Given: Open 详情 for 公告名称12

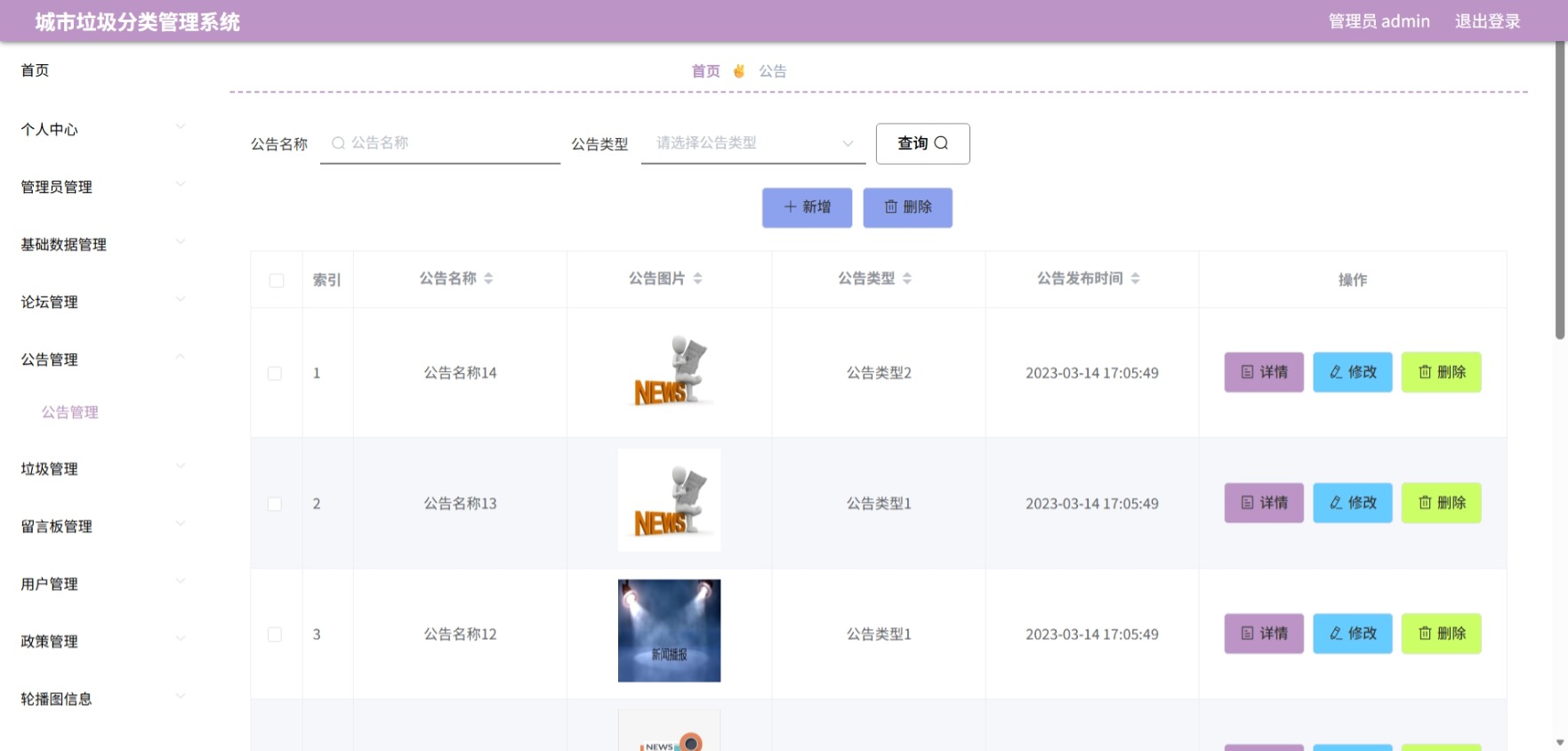Looking at the screenshot, I should pos(1264,634).
